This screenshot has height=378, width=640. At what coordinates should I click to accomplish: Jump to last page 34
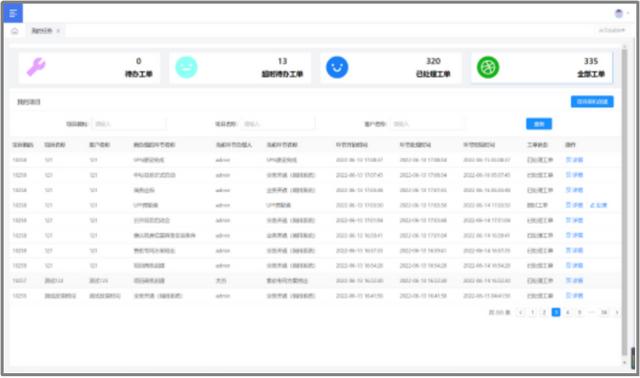(x=604, y=313)
